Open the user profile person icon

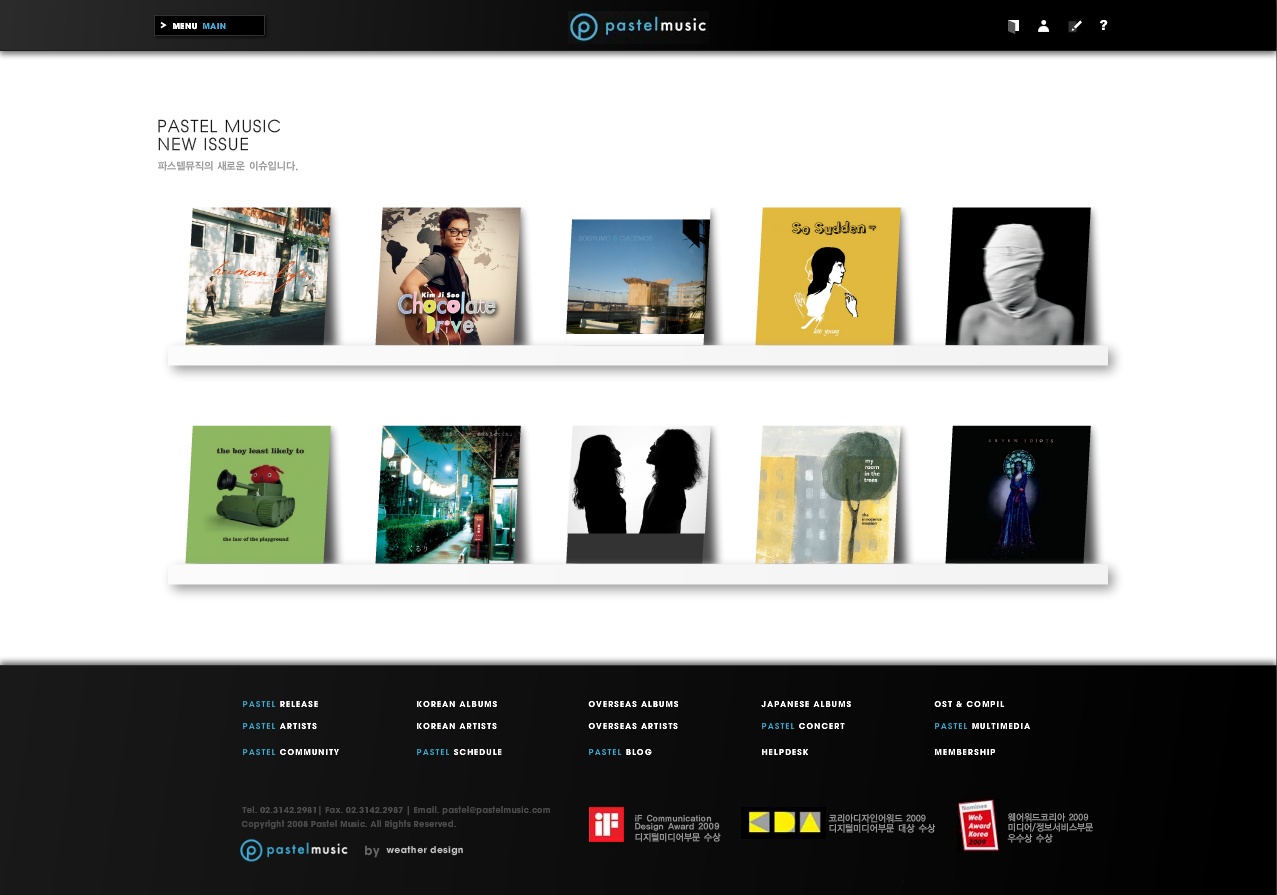[1043, 26]
